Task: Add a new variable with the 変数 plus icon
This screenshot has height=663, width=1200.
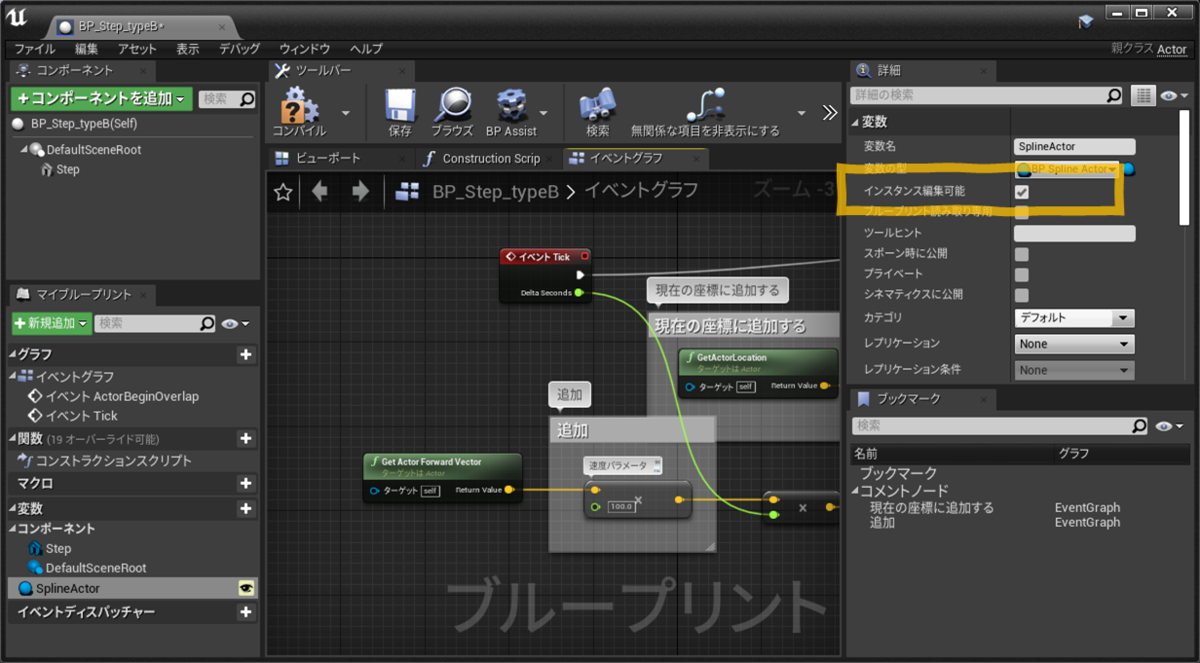Action: [x=246, y=509]
